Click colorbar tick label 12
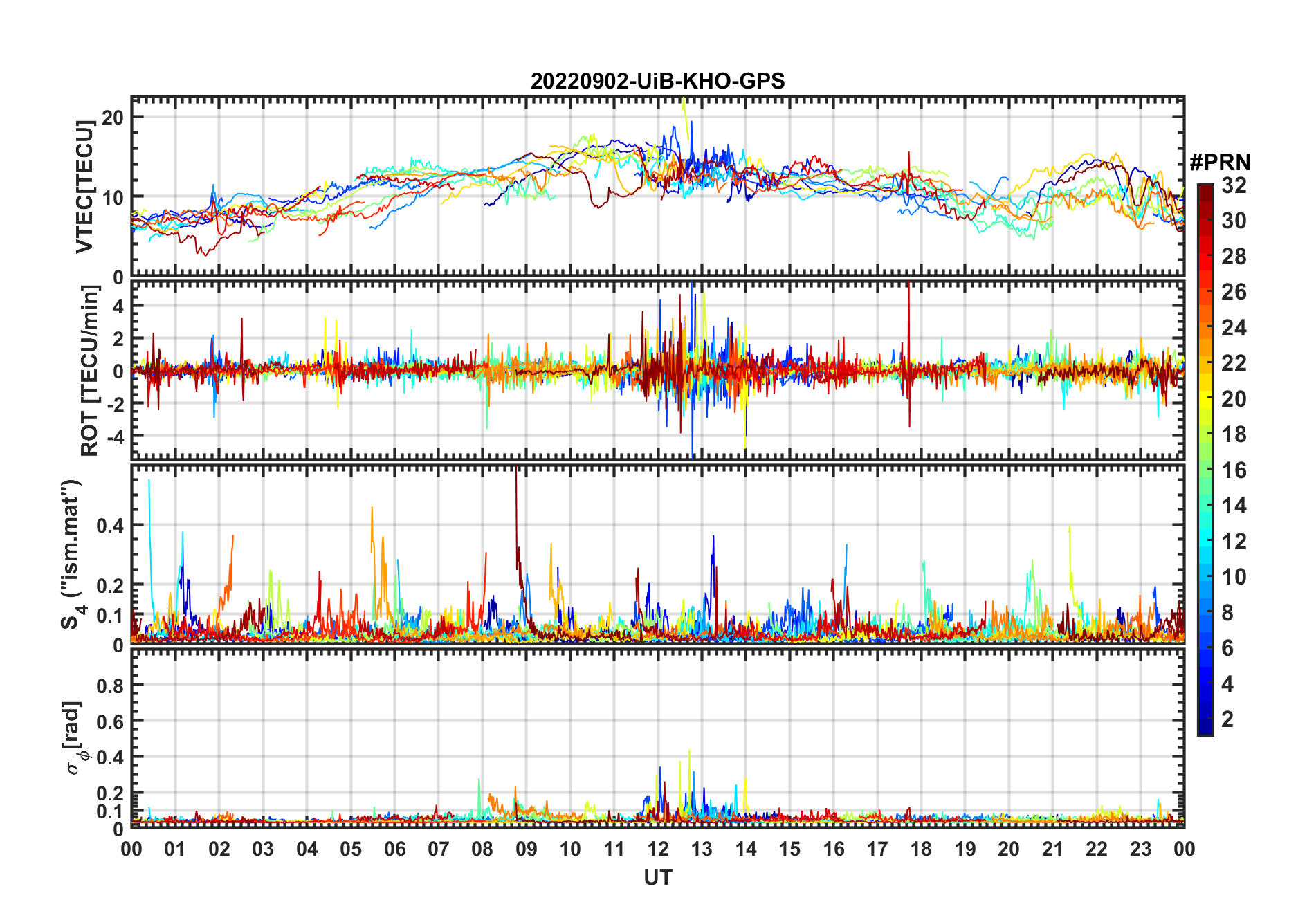The image size is (1316, 920). (x=1234, y=541)
